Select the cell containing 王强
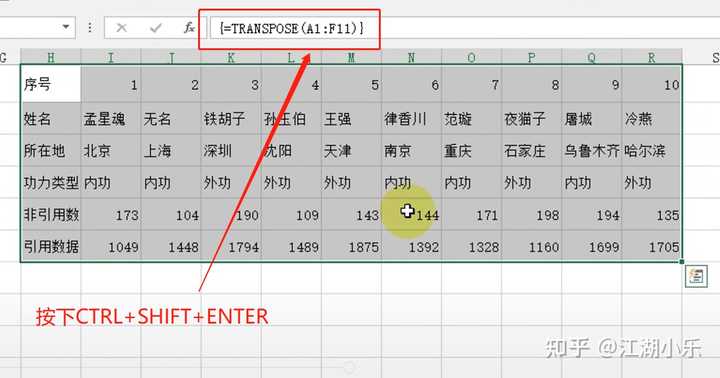Image resolution: width=720 pixels, height=378 pixels. [351, 118]
